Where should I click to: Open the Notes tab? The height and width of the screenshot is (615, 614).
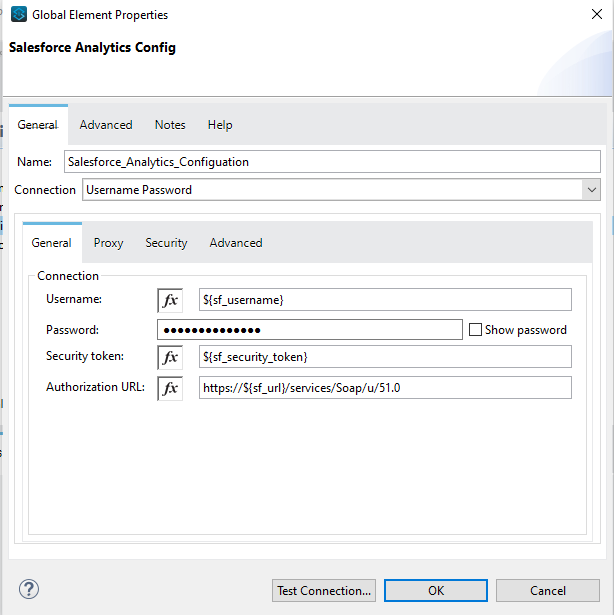[170, 125]
